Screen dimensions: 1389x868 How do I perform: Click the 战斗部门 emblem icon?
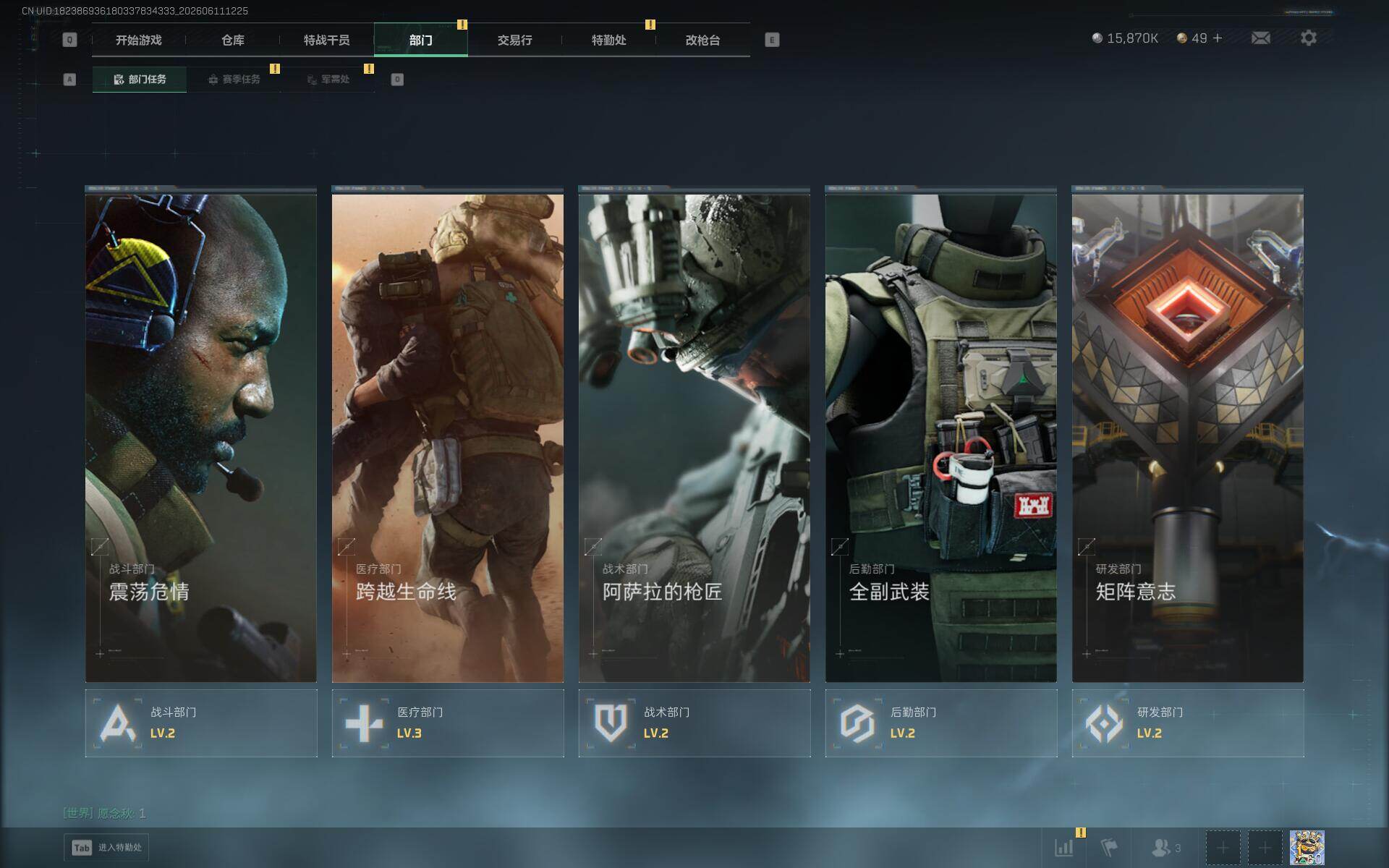pos(117,723)
